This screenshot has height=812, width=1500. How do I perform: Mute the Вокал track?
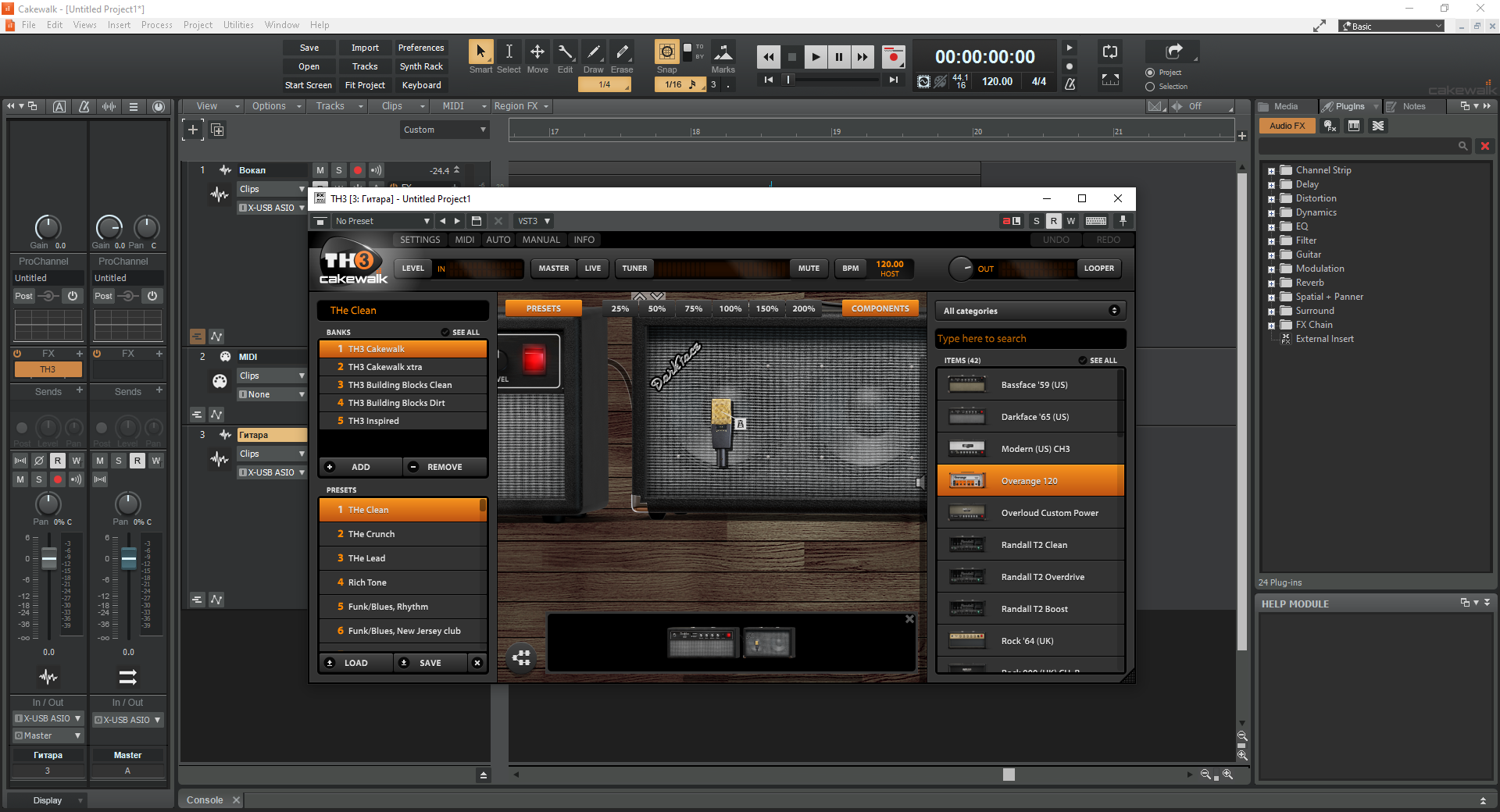[320, 170]
